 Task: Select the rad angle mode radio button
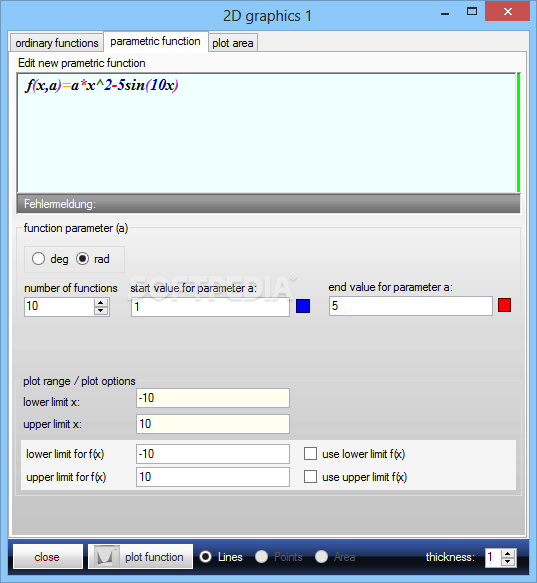pyautogui.click(x=83, y=259)
